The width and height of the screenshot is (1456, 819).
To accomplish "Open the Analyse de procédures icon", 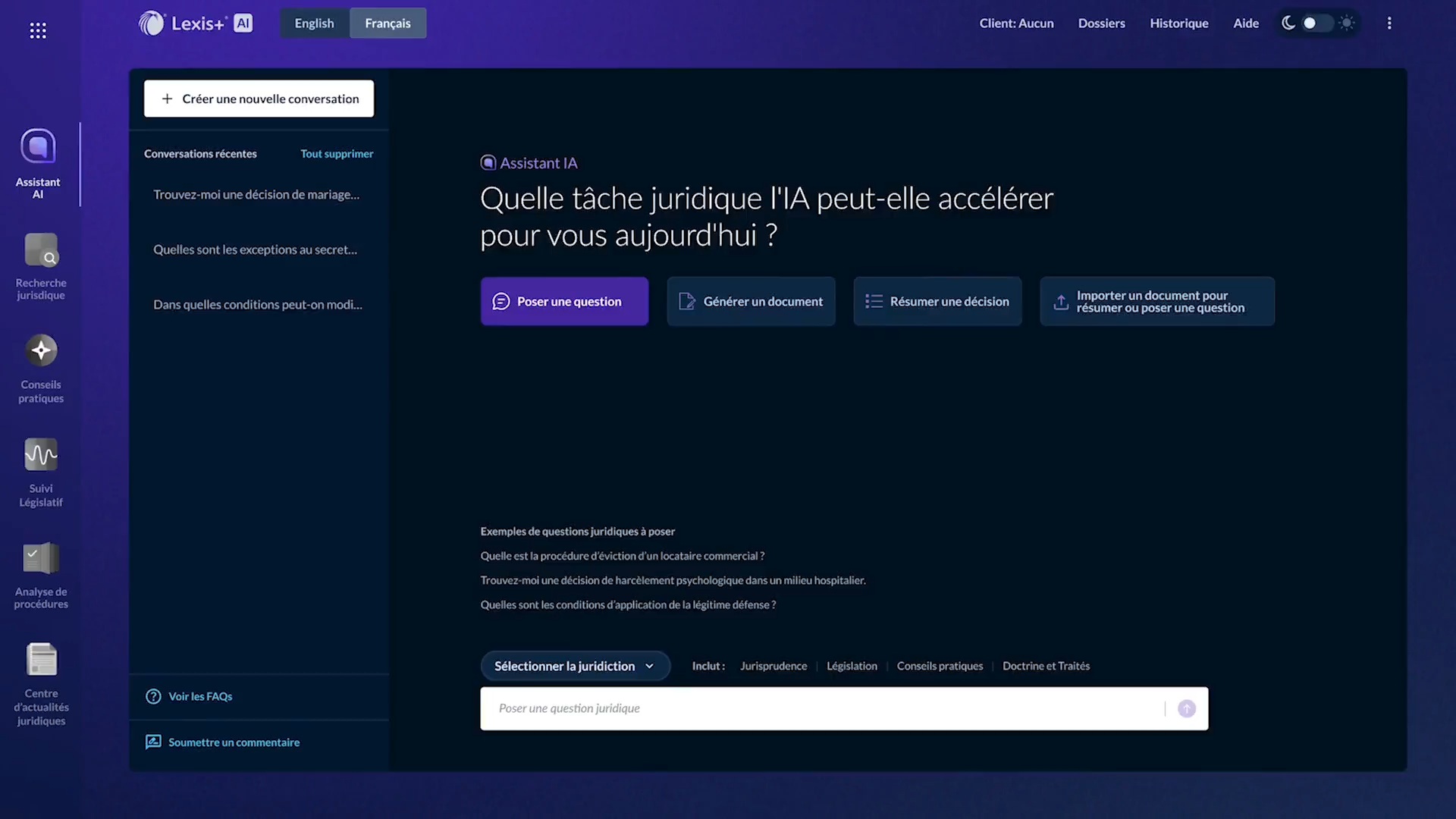I will [x=41, y=558].
